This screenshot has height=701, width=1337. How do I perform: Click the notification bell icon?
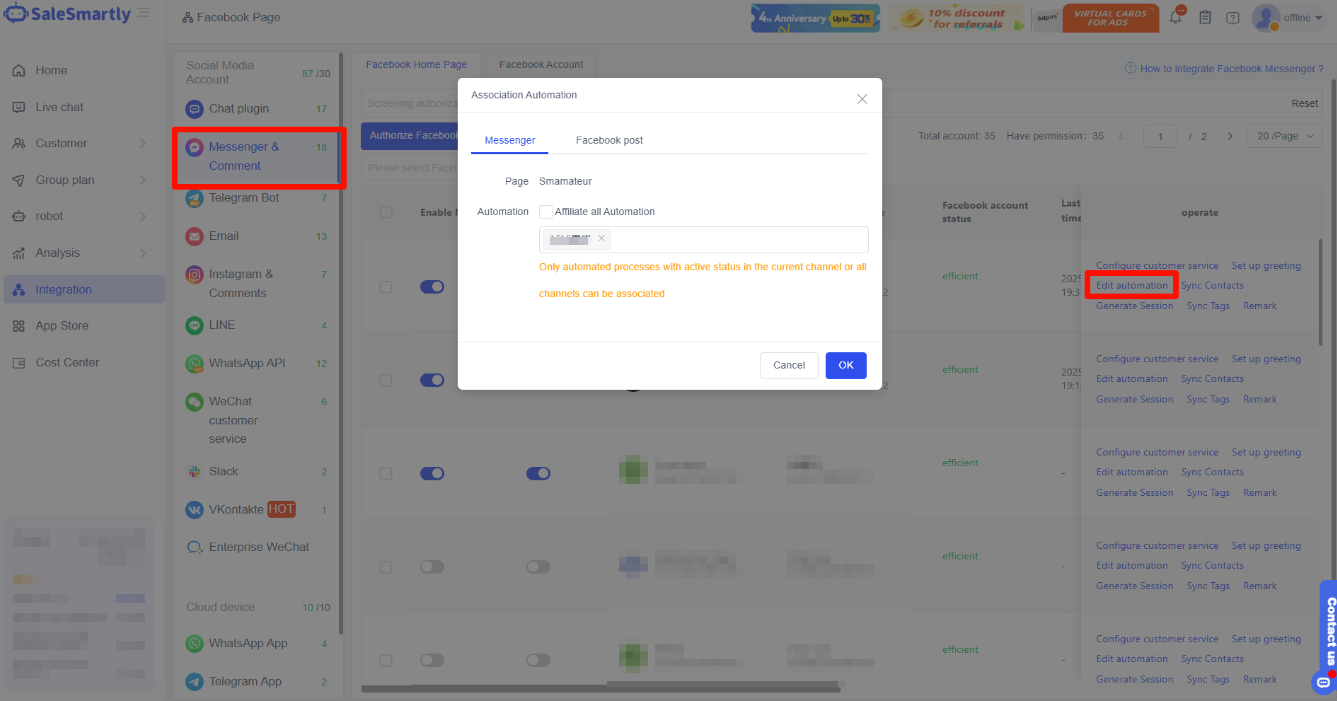click(x=1176, y=18)
